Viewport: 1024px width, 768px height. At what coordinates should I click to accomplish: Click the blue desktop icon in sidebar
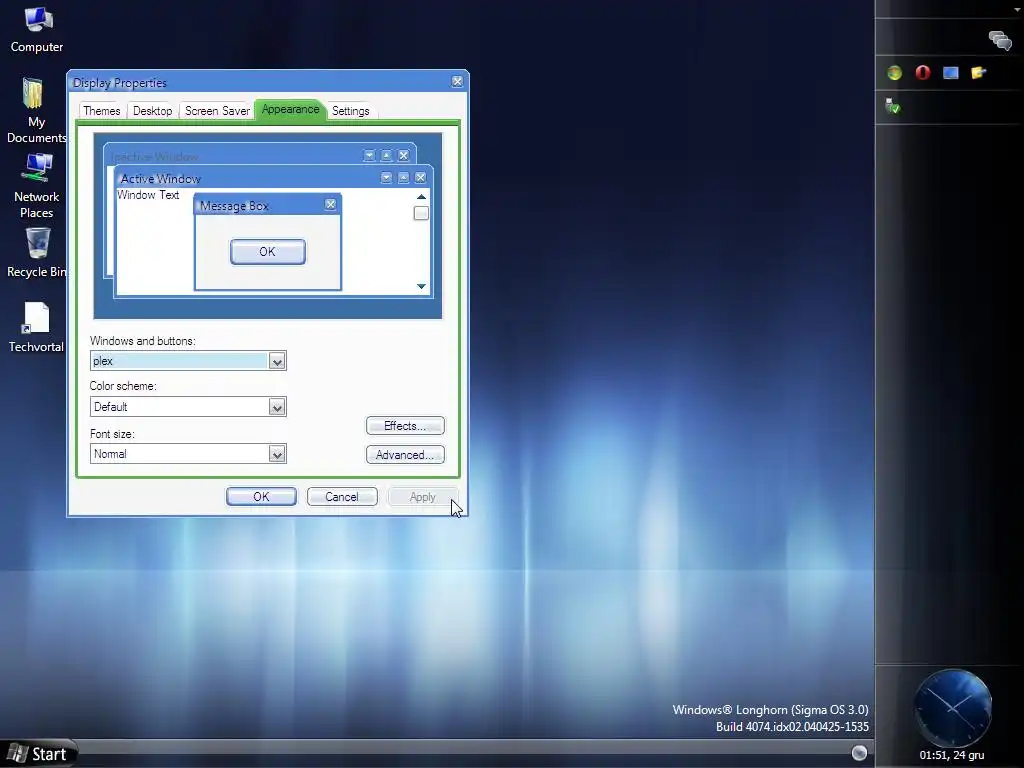pos(950,72)
